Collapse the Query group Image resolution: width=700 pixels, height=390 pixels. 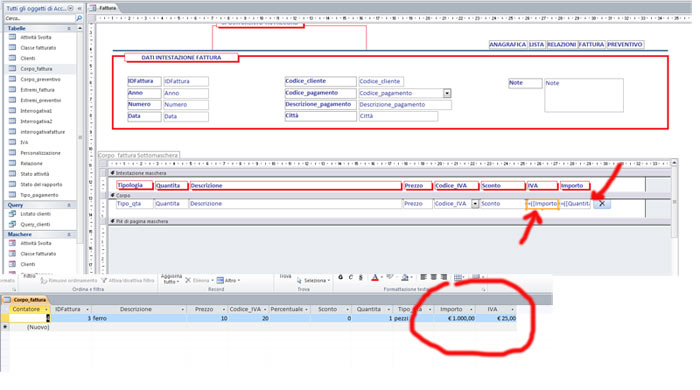click(x=69, y=205)
